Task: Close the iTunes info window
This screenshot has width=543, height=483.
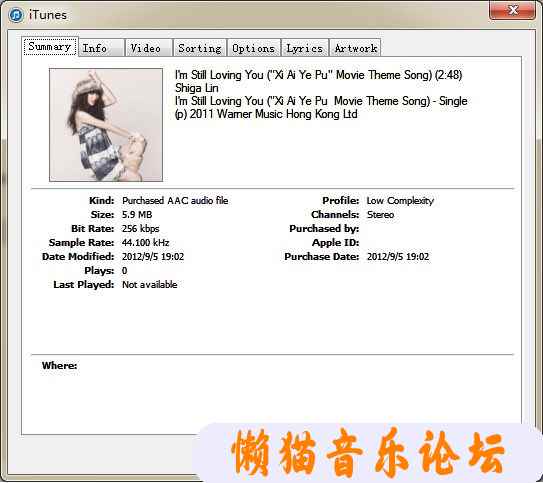Action: pyautogui.click(x=513, y=10)
